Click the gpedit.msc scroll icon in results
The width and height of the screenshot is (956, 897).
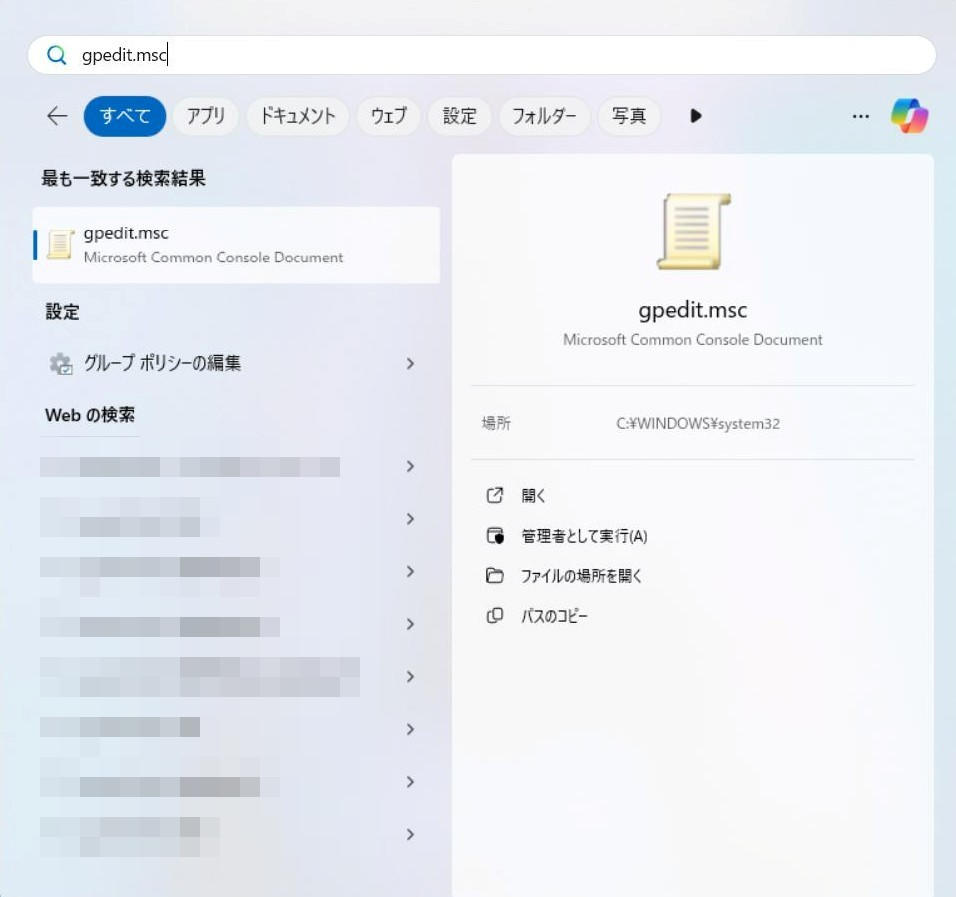pyautogui.click(x=60, y=245)
